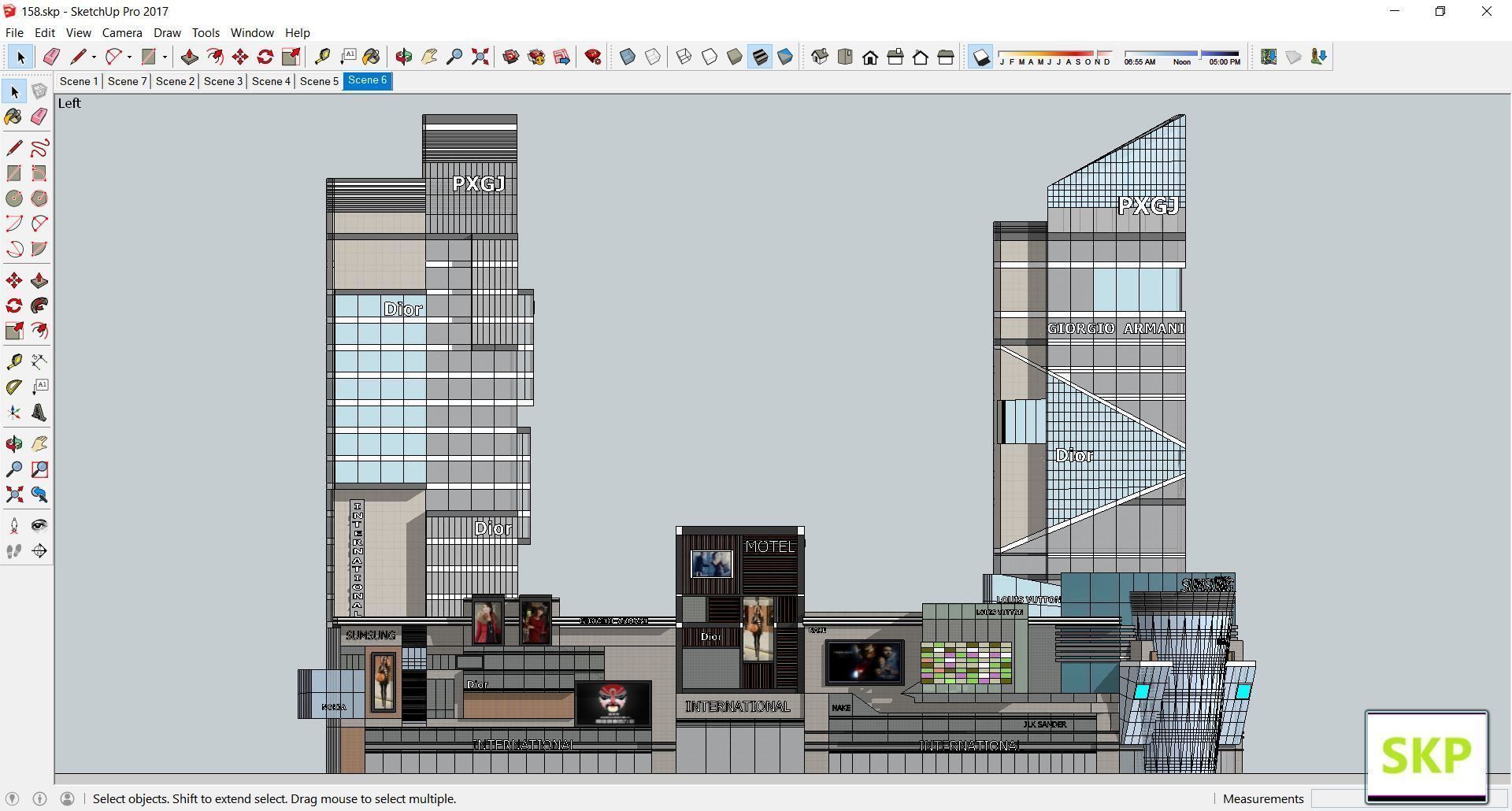Pick the Scale tool in top toolbar

(291, 57)
